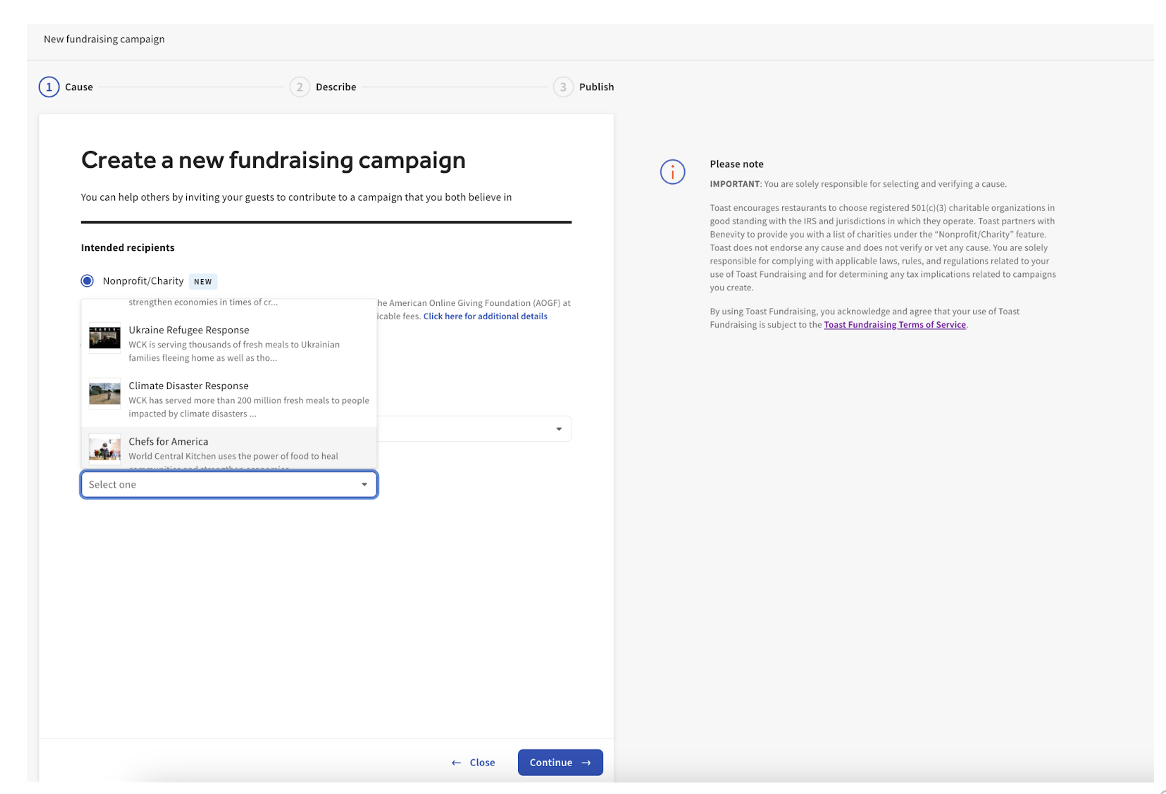Image resolution: width=1166 pixels, height=794 pixels.
Task: Open 'Click here for additional details' link
Action: coord(485,316)
